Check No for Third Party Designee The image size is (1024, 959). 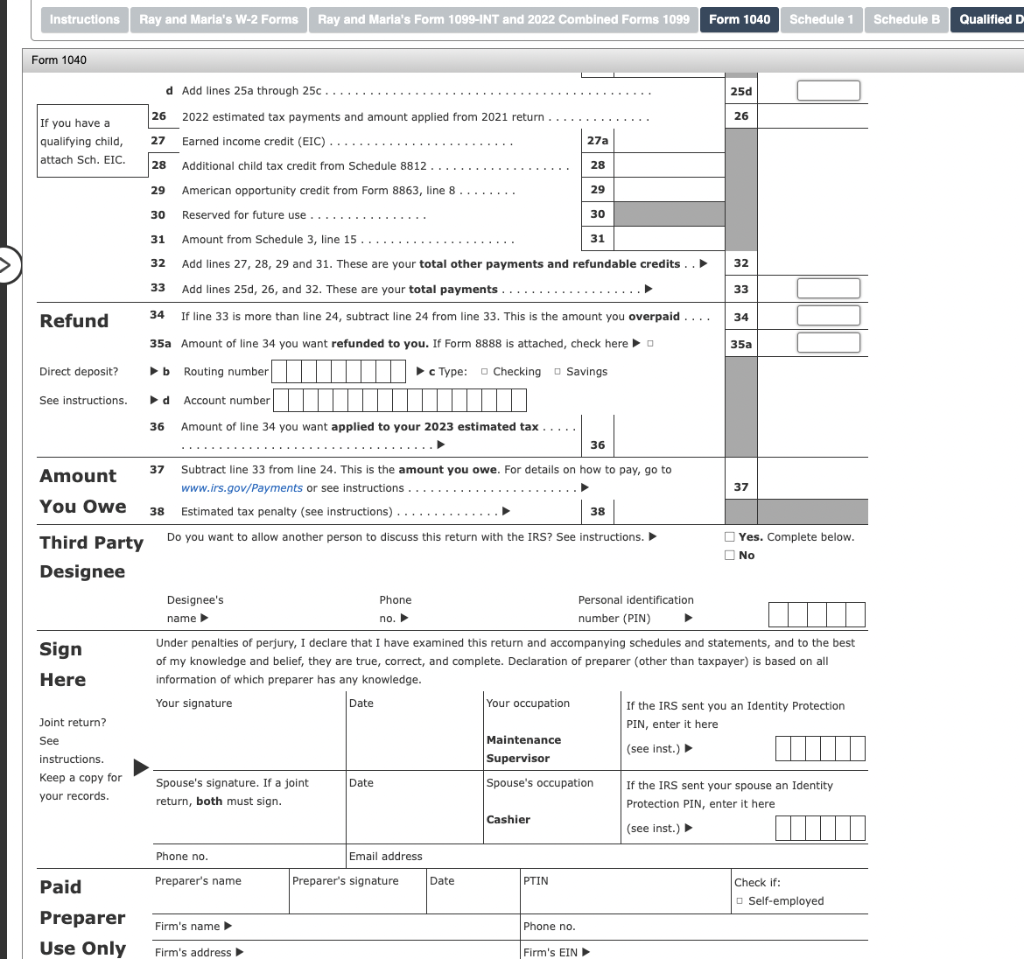coord(730,555)
